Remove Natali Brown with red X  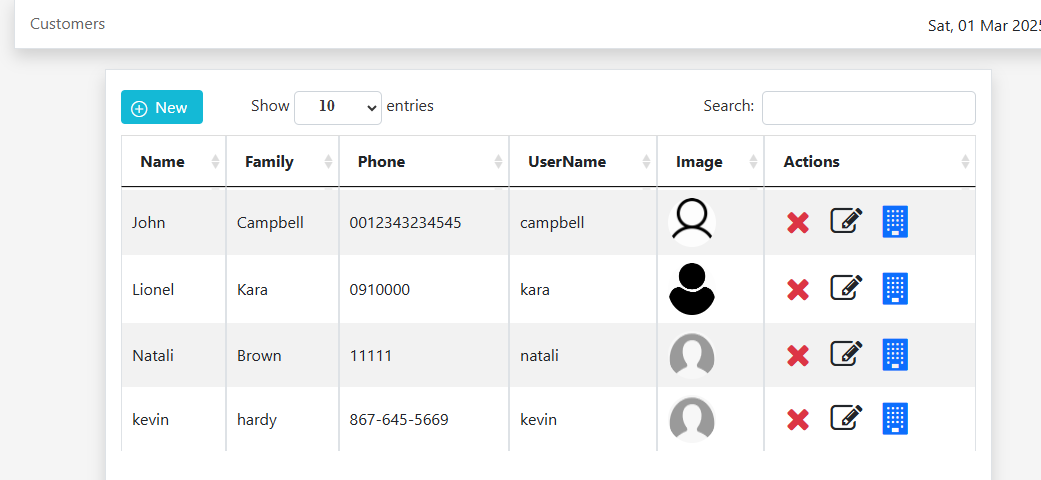click(x=797, y=355)
